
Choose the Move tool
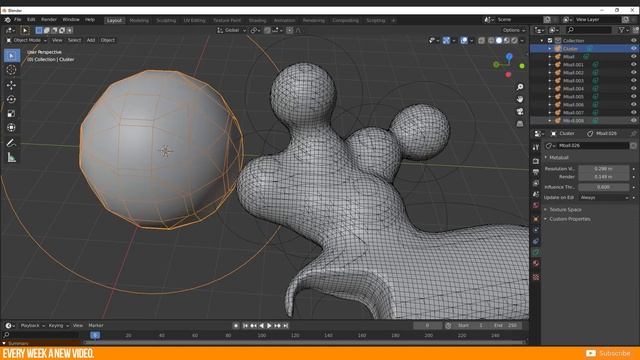[x=11, y=85]
